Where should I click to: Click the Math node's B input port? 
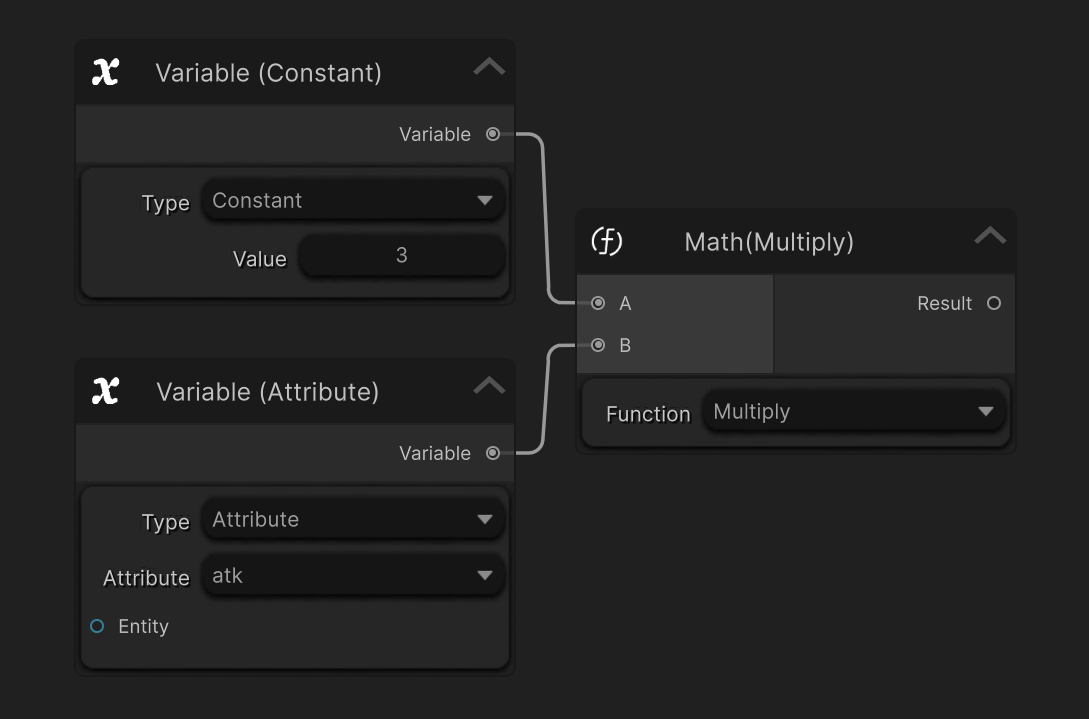pyautogui.click(x=598, y=345)
